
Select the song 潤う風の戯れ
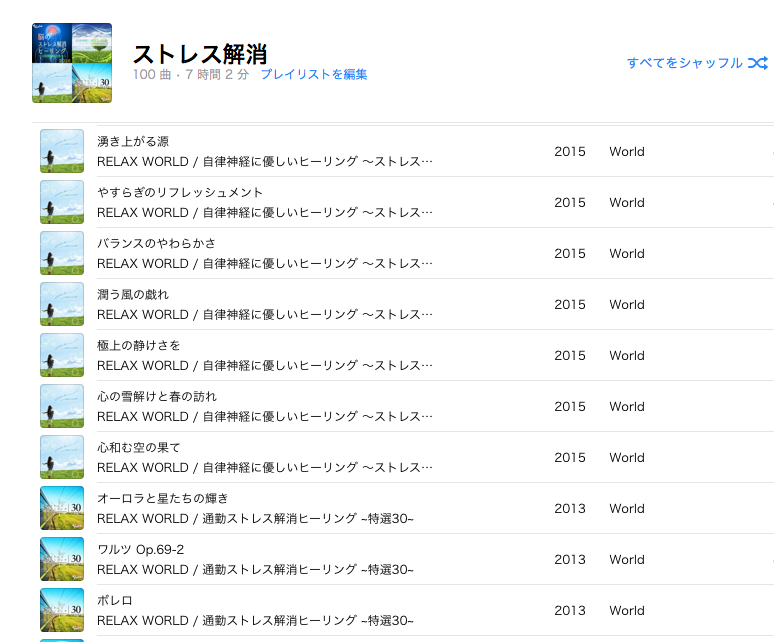pyautogui.click(x=133, y=294)
